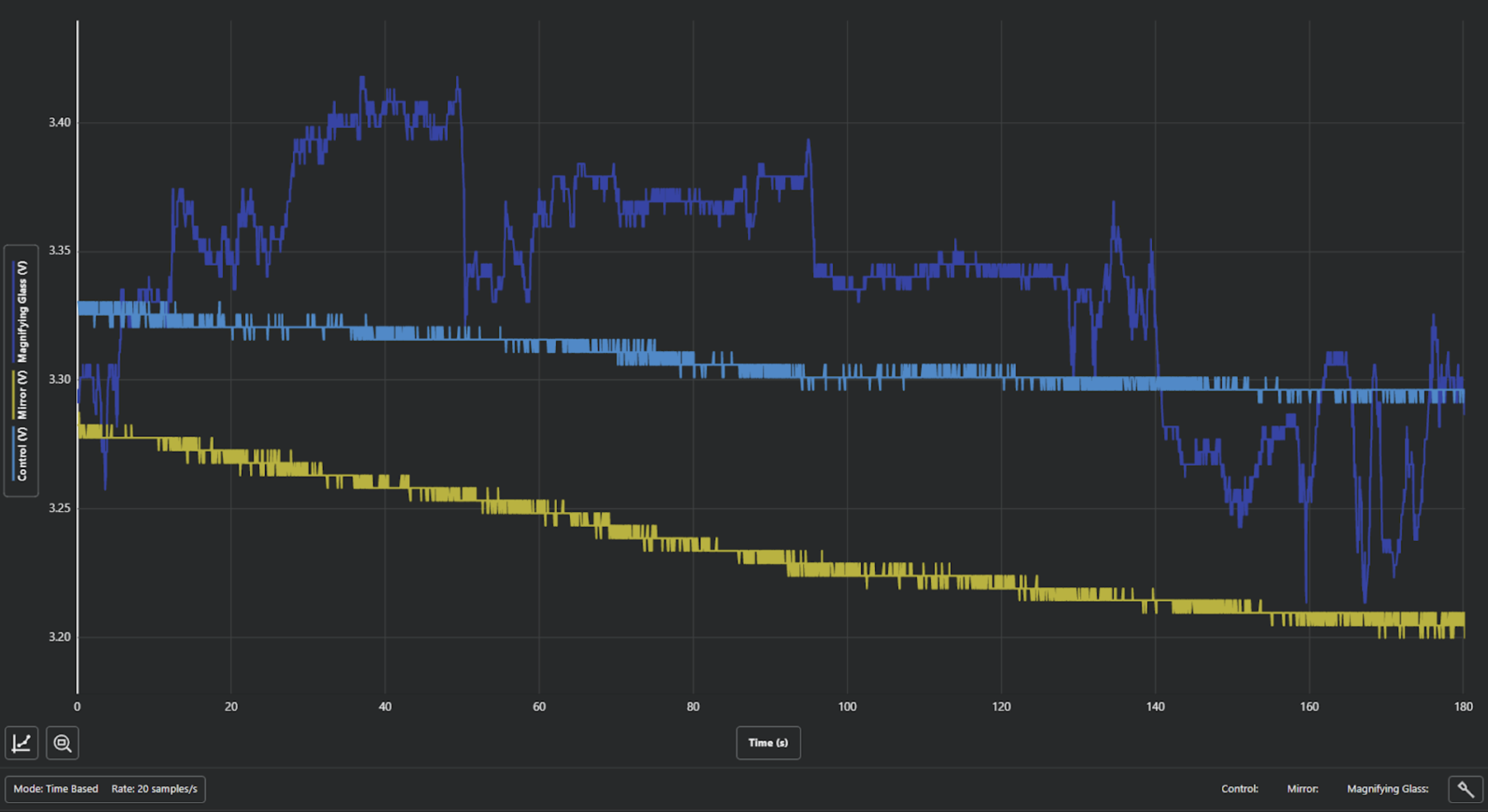Click the 3.25 y-axis tick value
Image resolution: width=1488 pixels, height=812 pixels.
click(x=60, y=508)
